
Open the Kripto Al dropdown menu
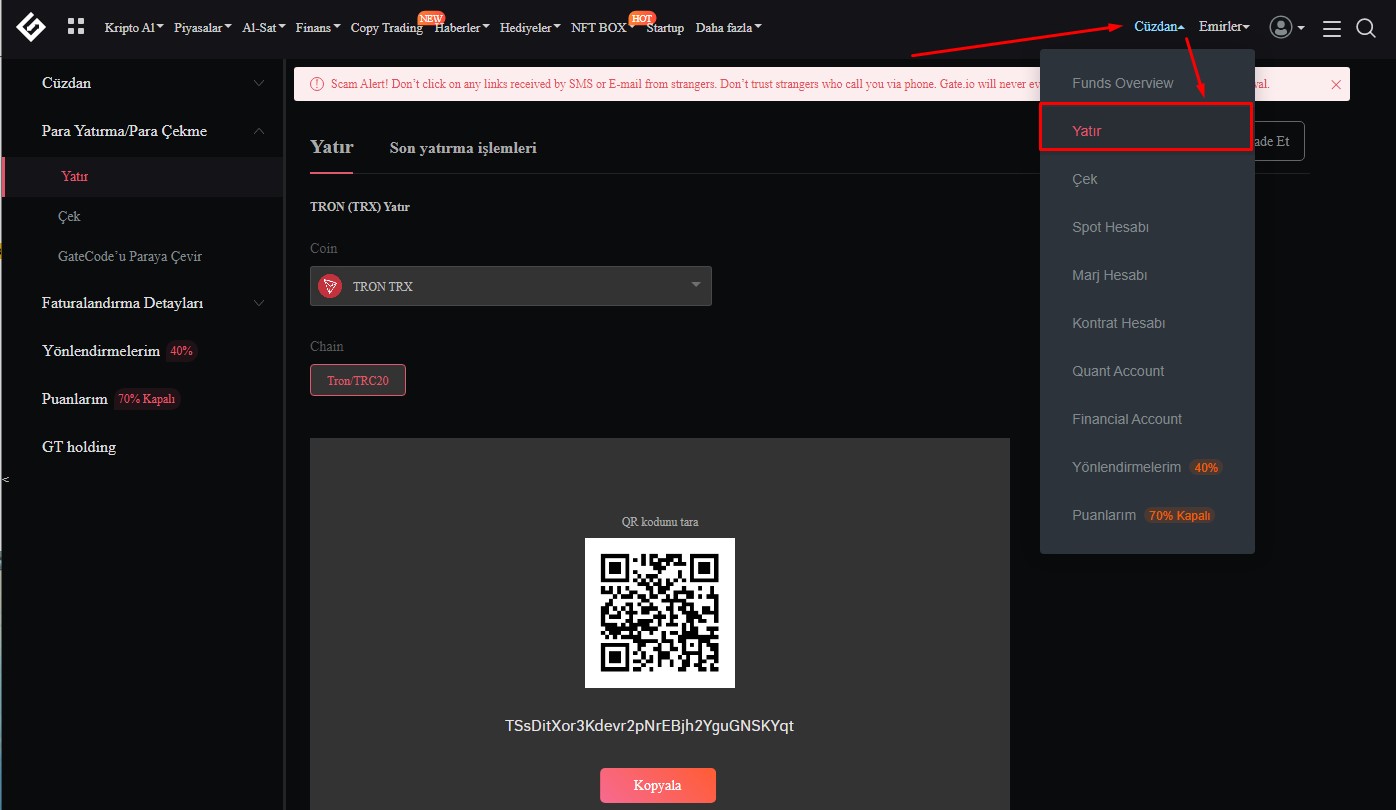134,28
